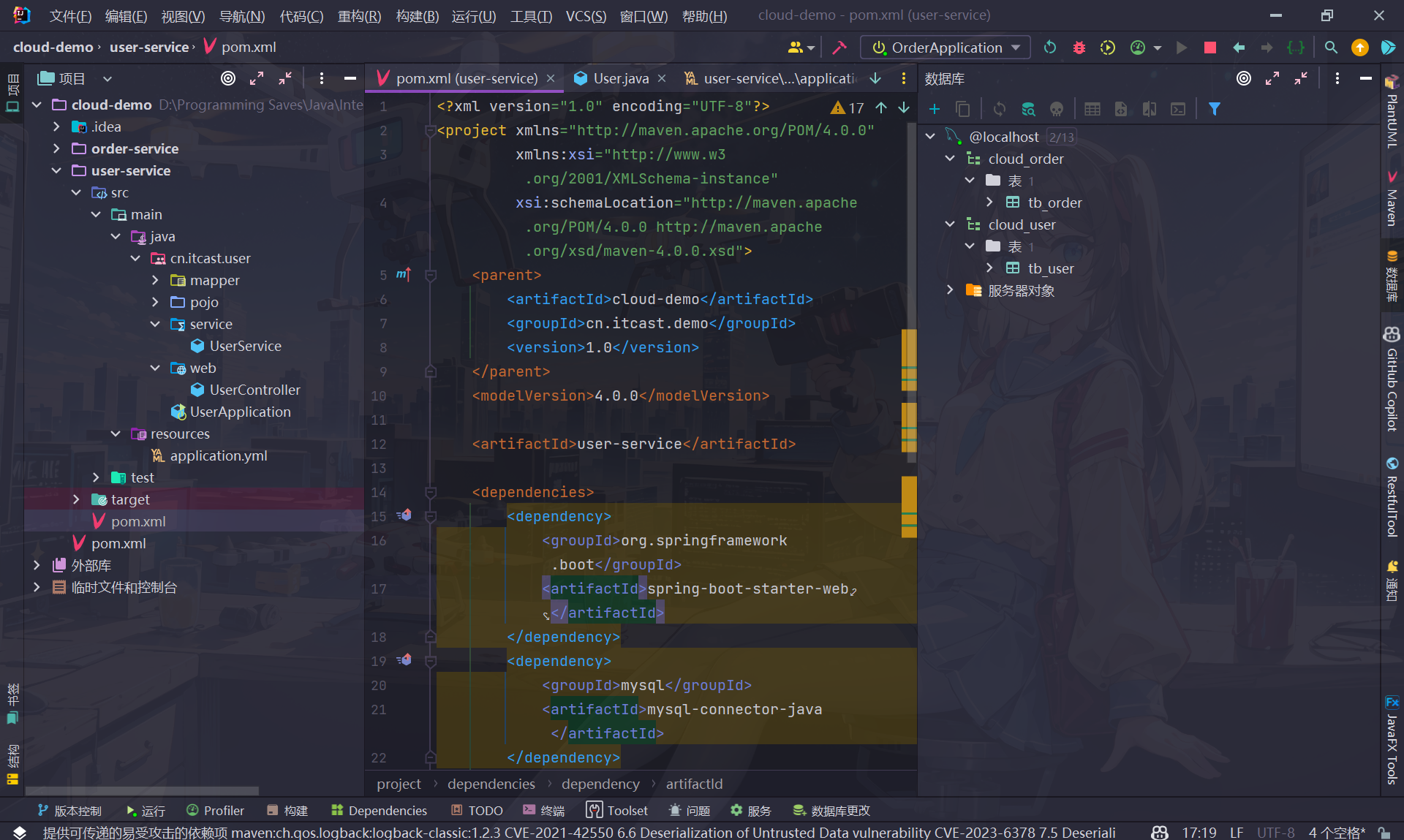Image resolution: width=1404 pixels, height=840 pixels.
Task: Click select opened file target icon in project panel
Action: coord(228,78)
